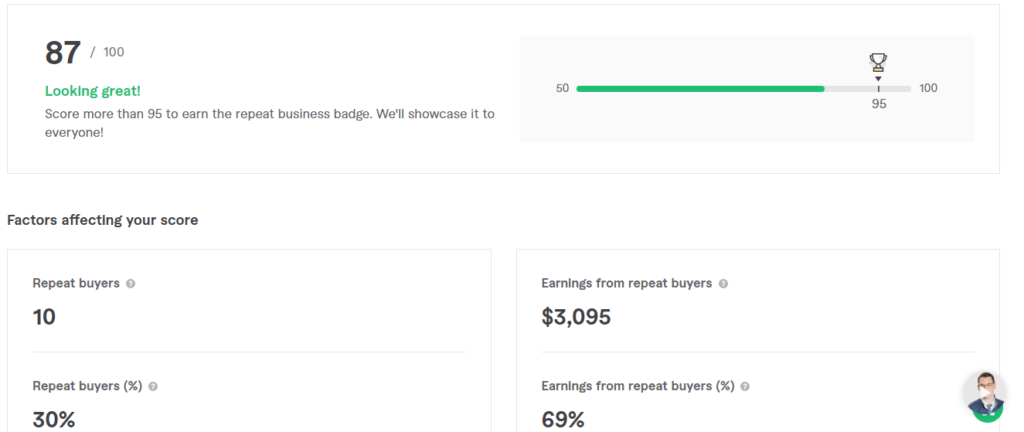Image resolution: width=1024 pixels, height=432 pixels.
Task: Click the green score progress bar
Action: tap(700, 89)
